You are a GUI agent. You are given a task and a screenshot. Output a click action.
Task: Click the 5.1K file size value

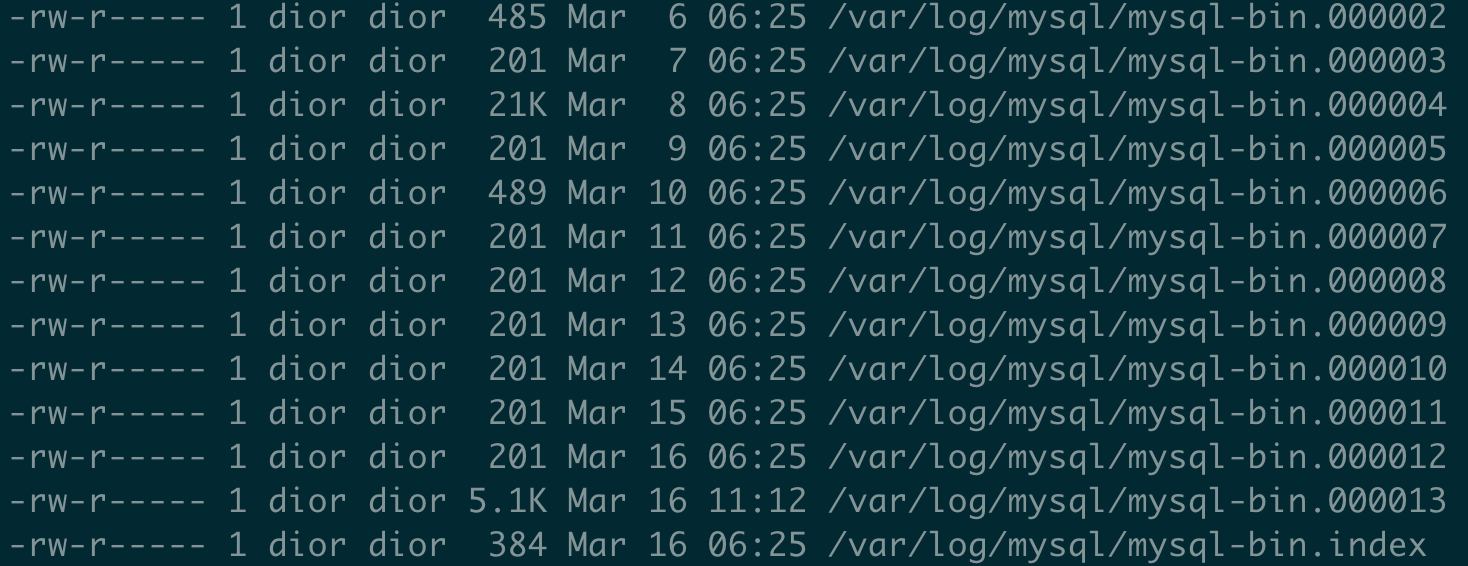pyautogui.click(x=508, y=501)
